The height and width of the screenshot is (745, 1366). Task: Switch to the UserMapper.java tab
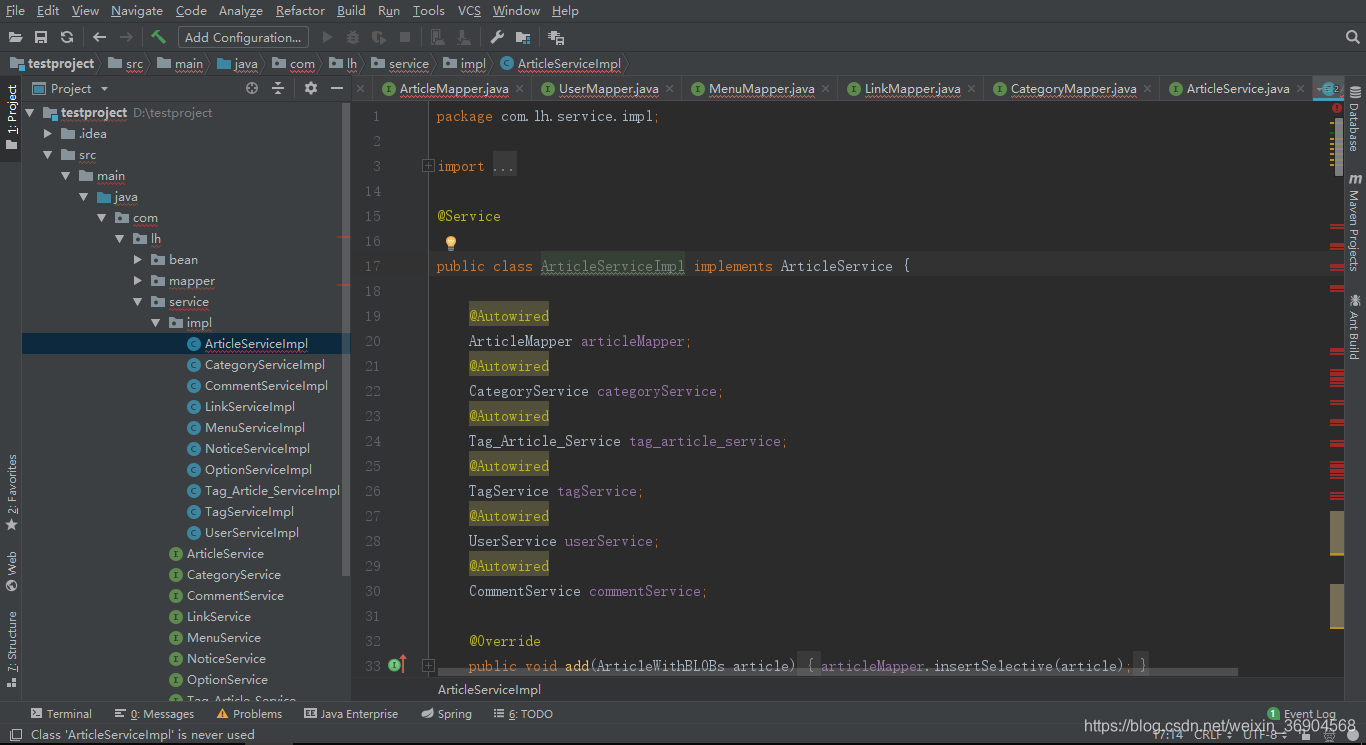pos(608,89)
